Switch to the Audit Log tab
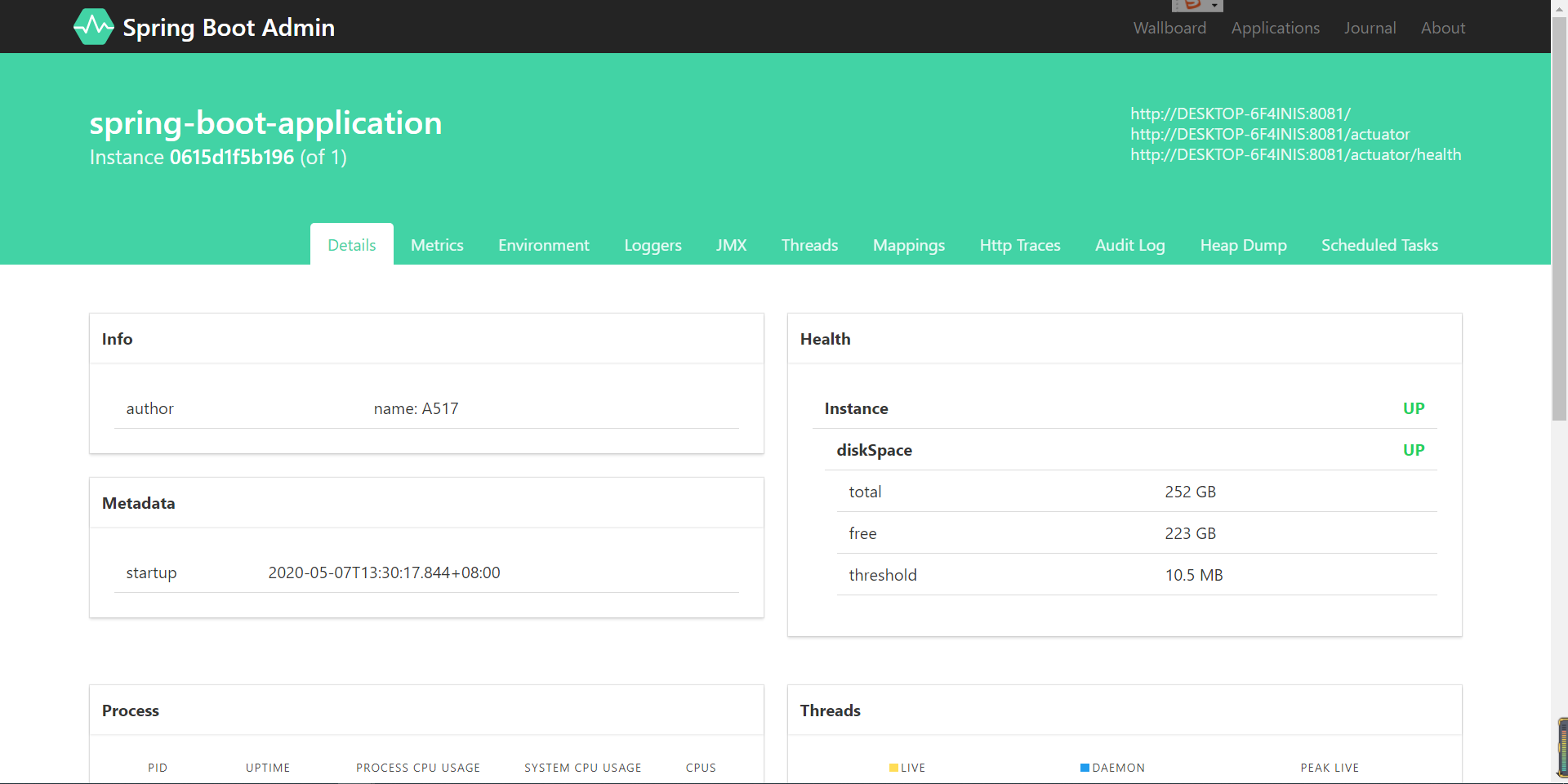 point(1130,245)
